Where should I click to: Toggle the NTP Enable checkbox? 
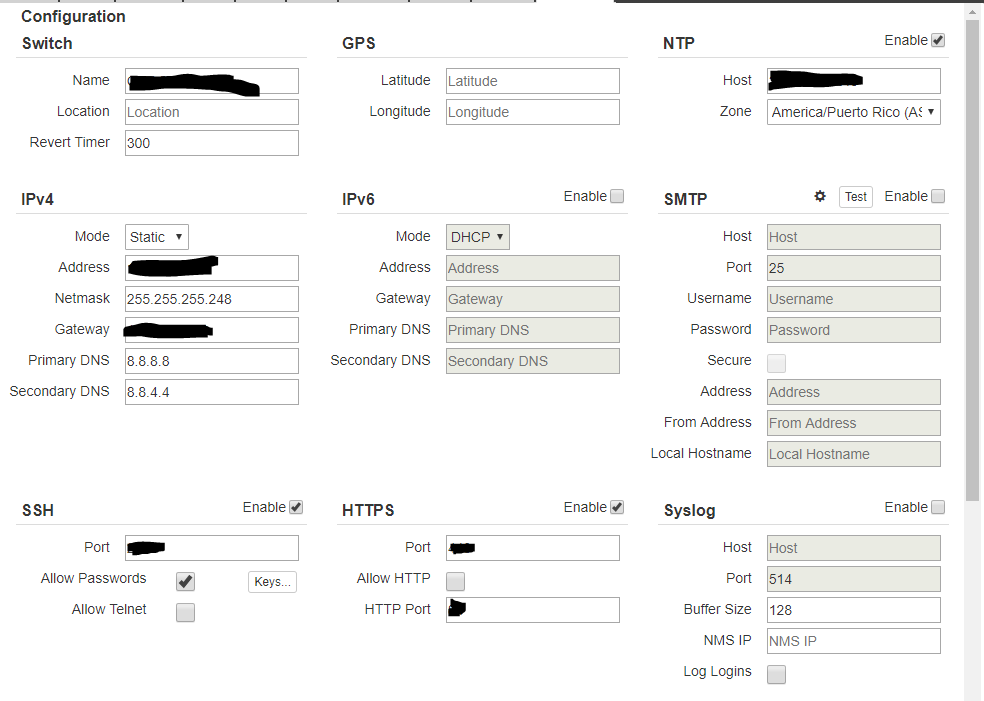click(937, 41)
